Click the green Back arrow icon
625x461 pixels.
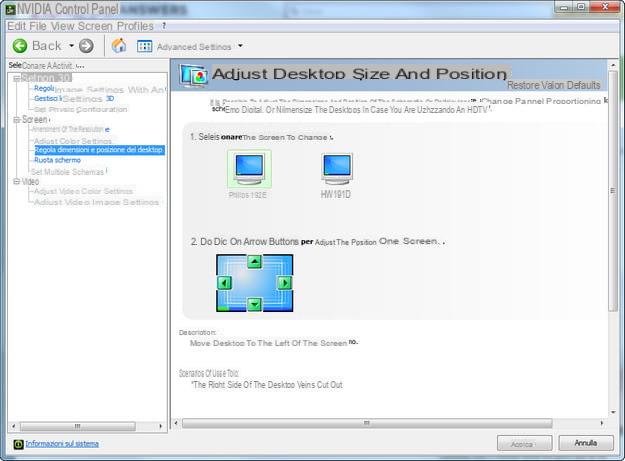[20, 46]
